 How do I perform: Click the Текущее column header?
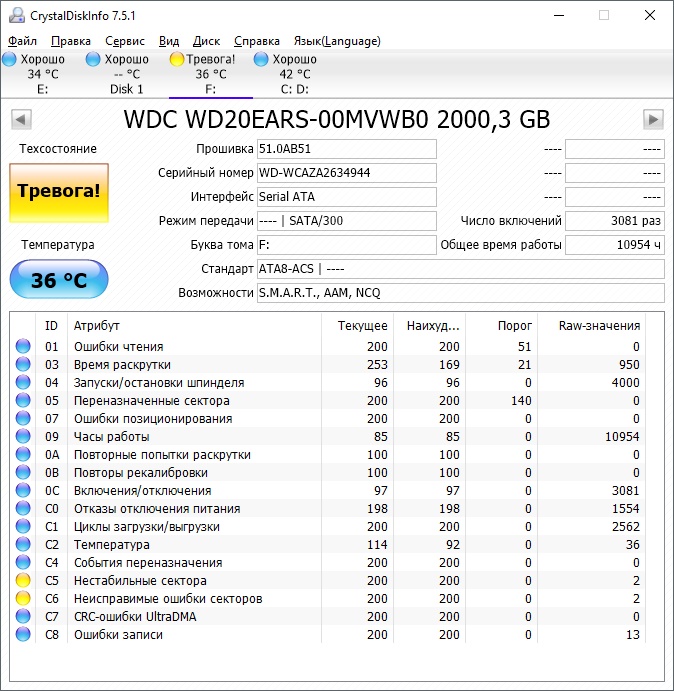(x=357, y=326)
